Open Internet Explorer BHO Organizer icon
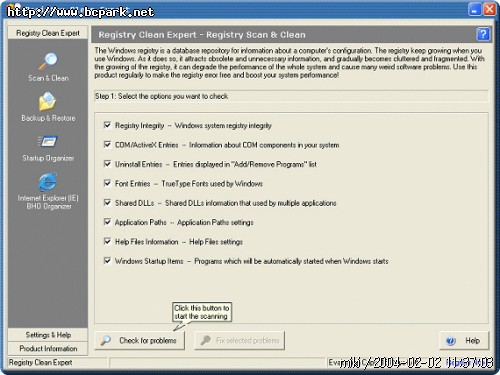Image resolution: width=500 pixels, height=375 pixels. [48, 182]
